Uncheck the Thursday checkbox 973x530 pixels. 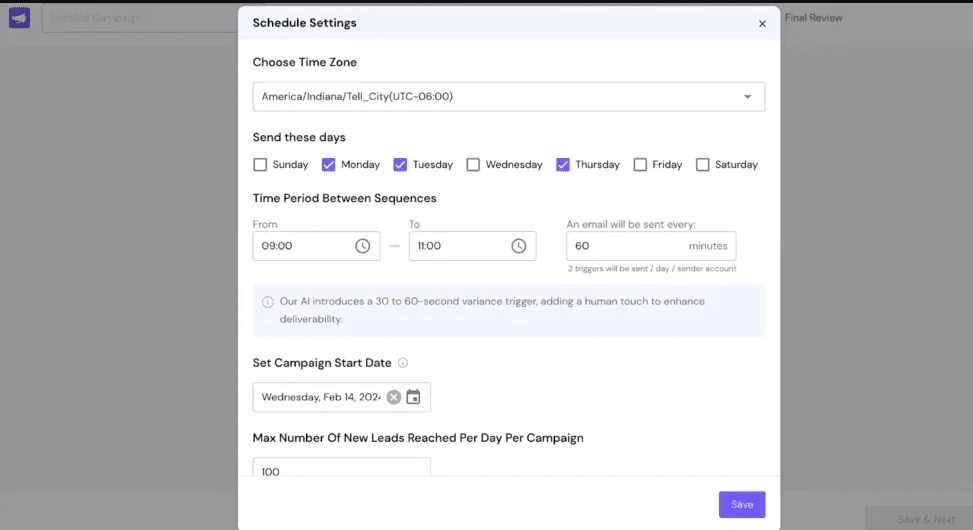[563, 165]
